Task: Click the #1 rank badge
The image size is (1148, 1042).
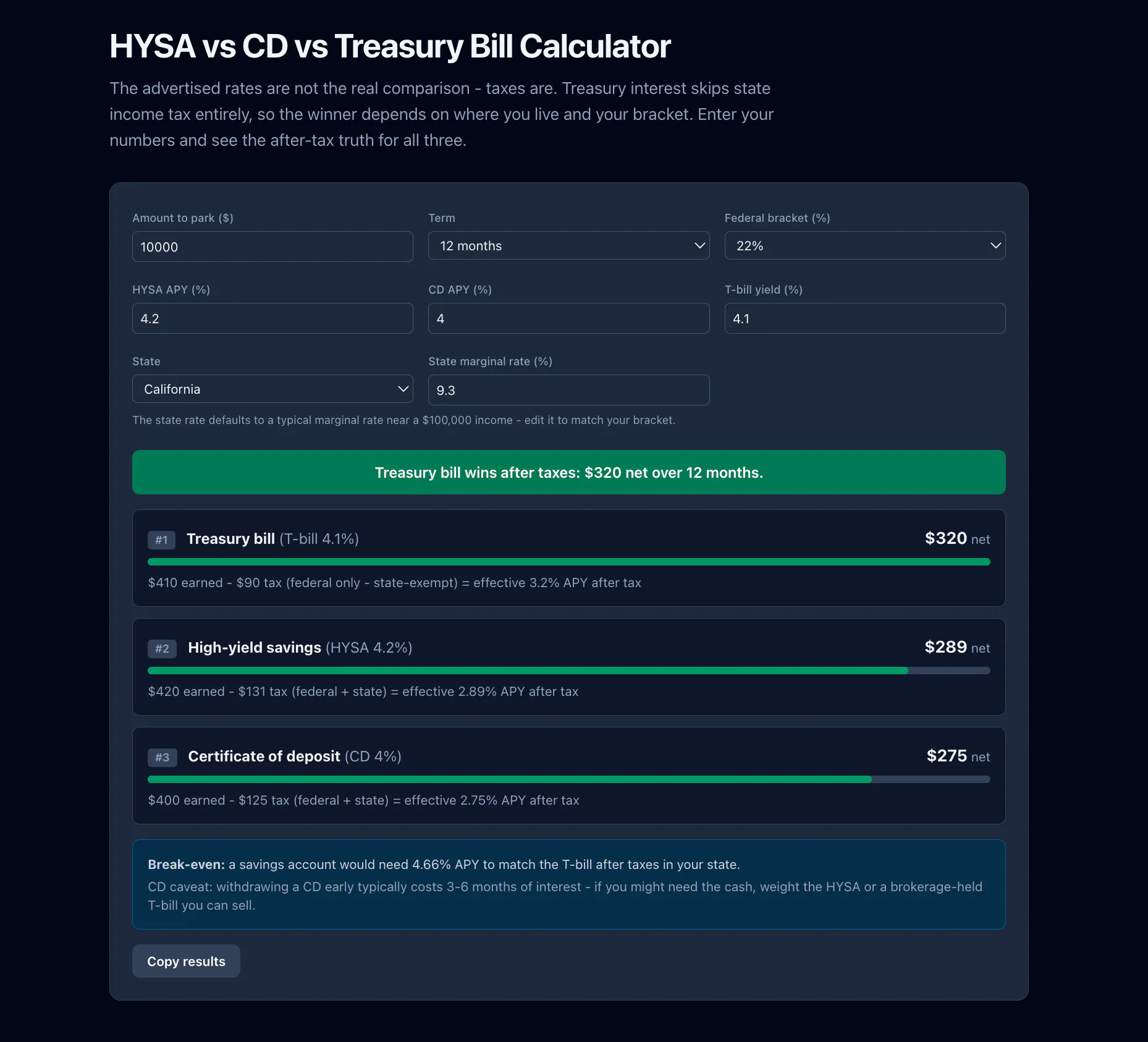Action: click(x=161, y=540)
